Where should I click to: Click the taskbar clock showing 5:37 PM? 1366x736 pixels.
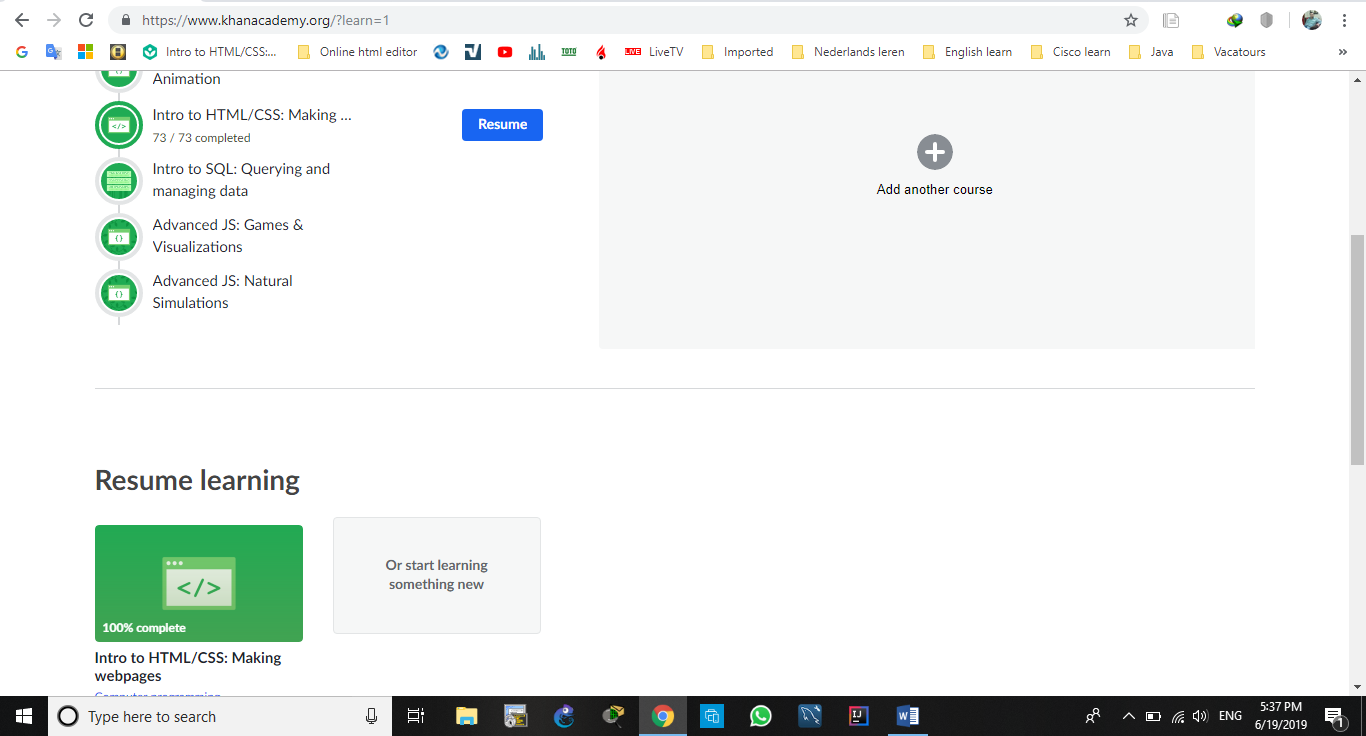pyautogui.click(x=1281, y=716)
